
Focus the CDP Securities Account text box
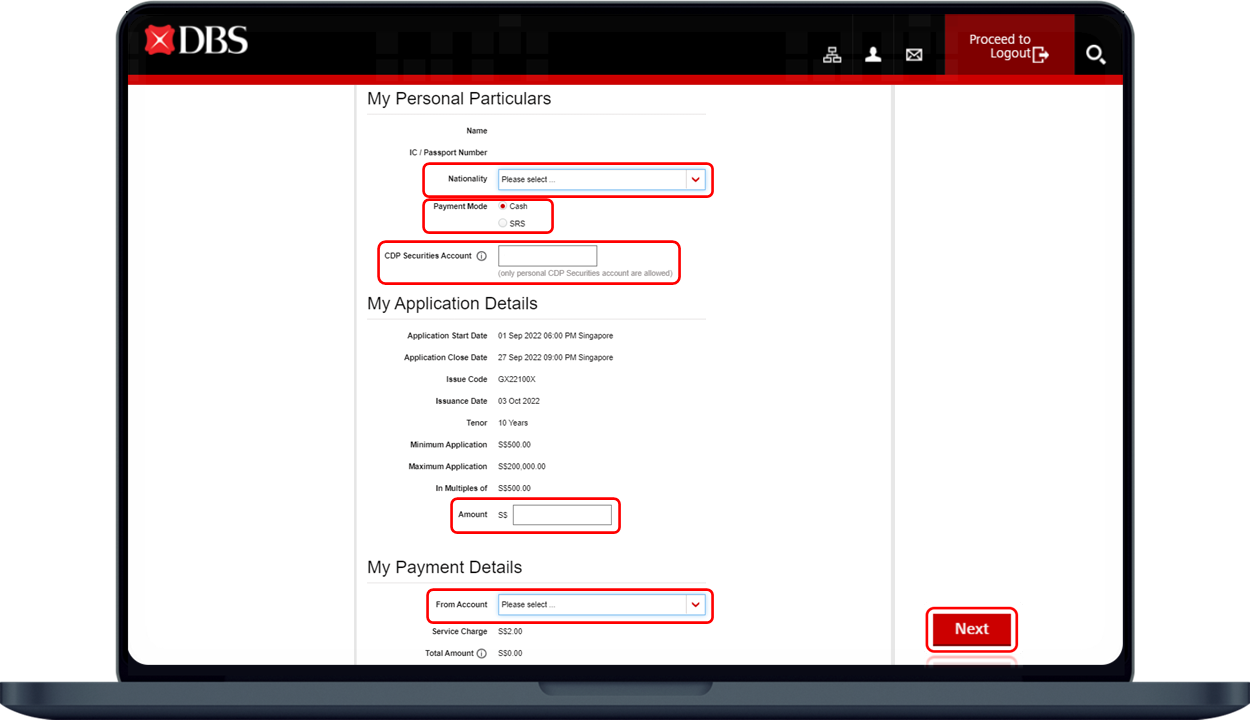[x=547, y=256]
